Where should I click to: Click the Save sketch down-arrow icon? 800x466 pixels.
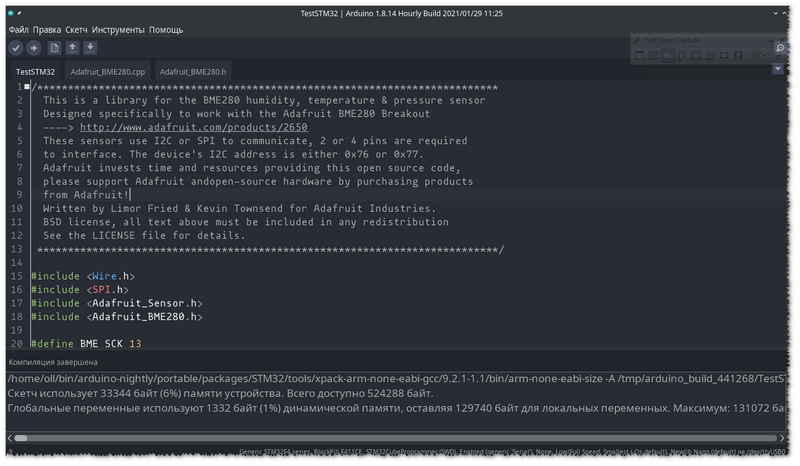point(90,48)
